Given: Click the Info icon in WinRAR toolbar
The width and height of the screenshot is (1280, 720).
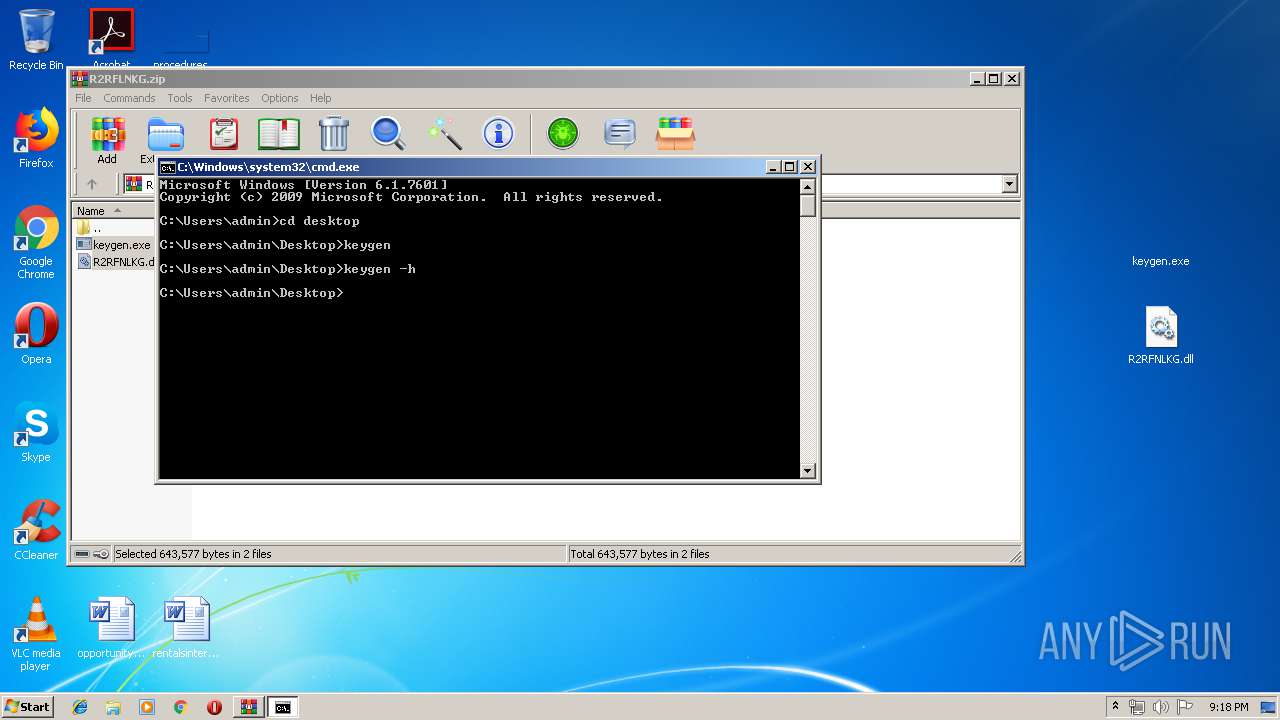Looking at the screenshot, I should tap(498, 133).
